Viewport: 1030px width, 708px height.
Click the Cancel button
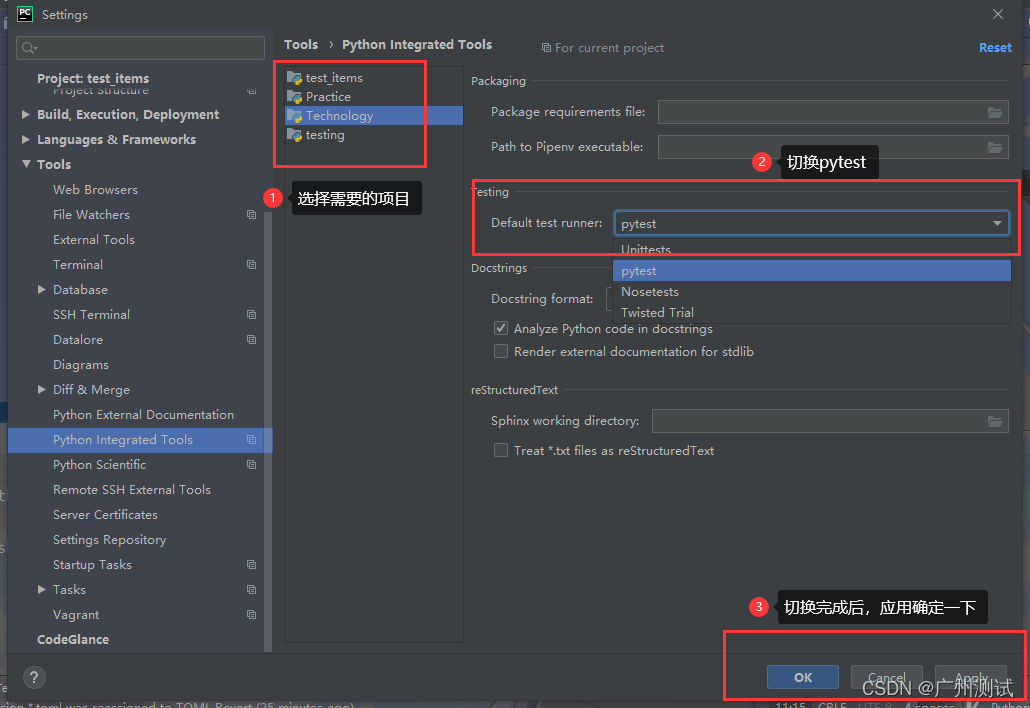tap(887, 677)
